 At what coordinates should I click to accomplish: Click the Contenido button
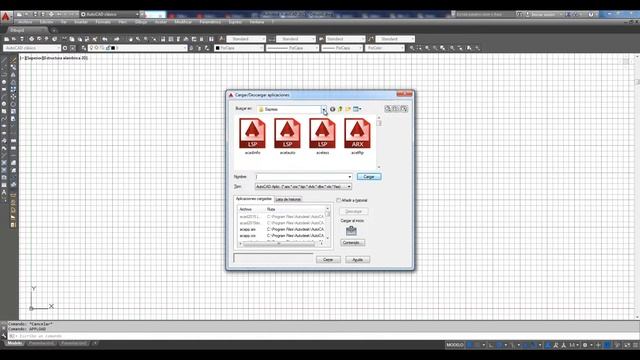[352, 243]
